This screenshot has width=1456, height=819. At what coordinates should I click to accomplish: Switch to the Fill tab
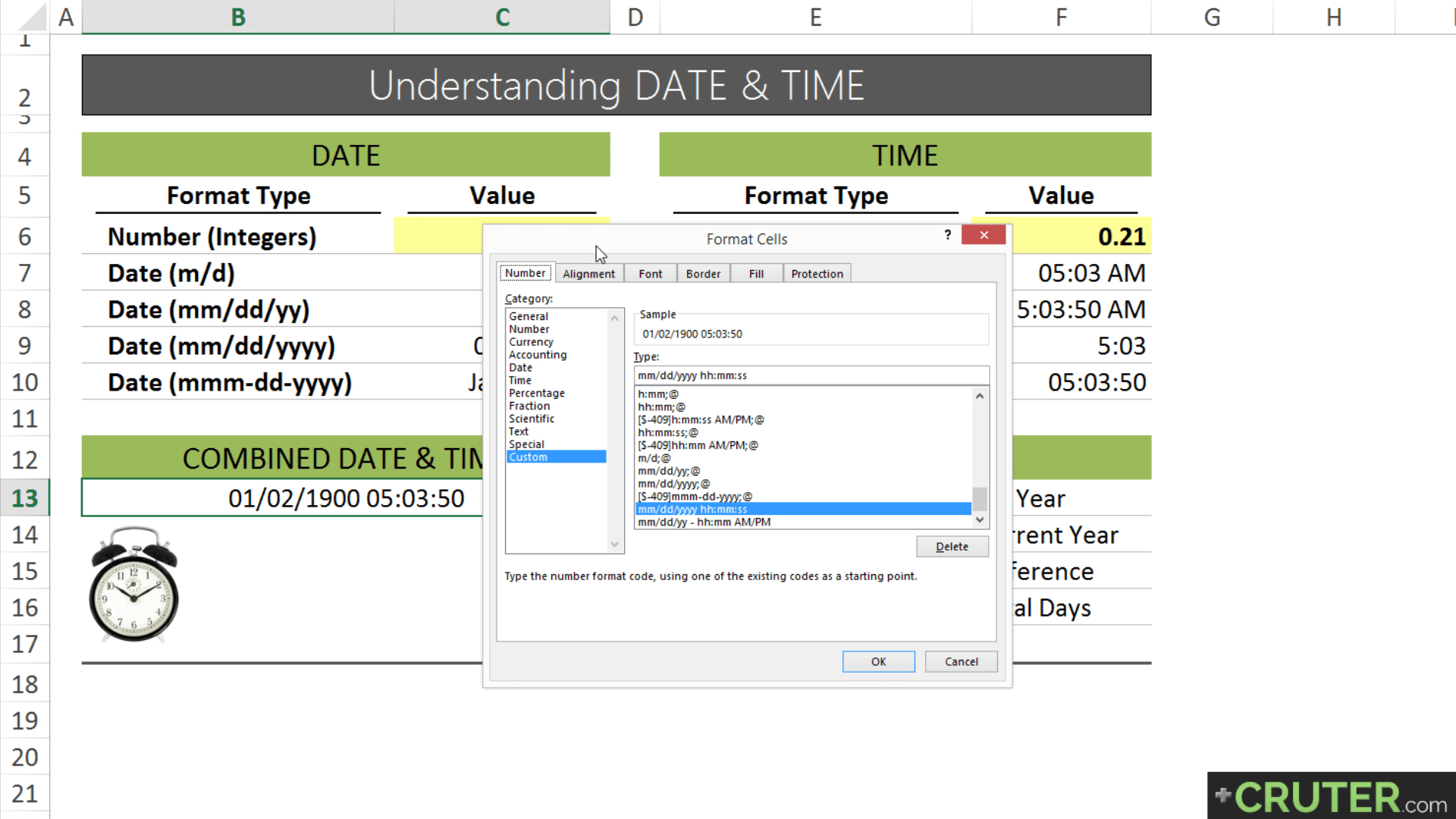(x=755, y=273)
